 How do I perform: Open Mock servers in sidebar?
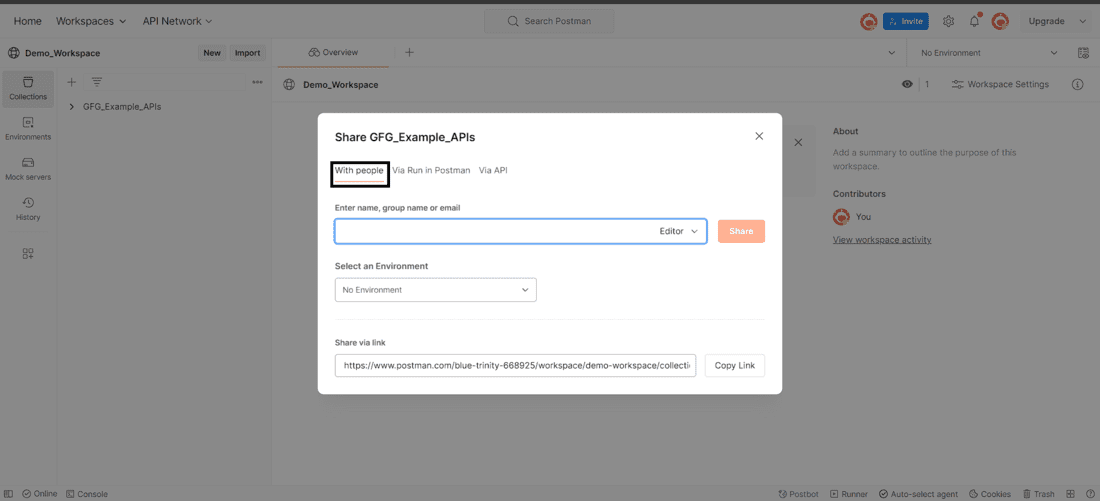point(28,169)
